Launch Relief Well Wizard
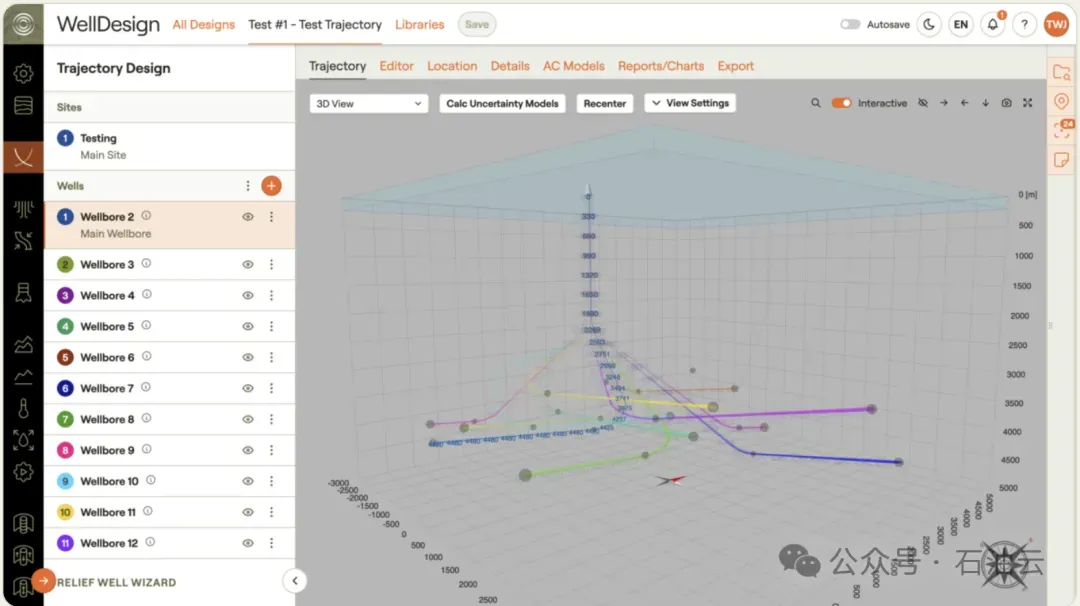The width and height of the screenshot is (1080, 606). [x=116, y=583]
